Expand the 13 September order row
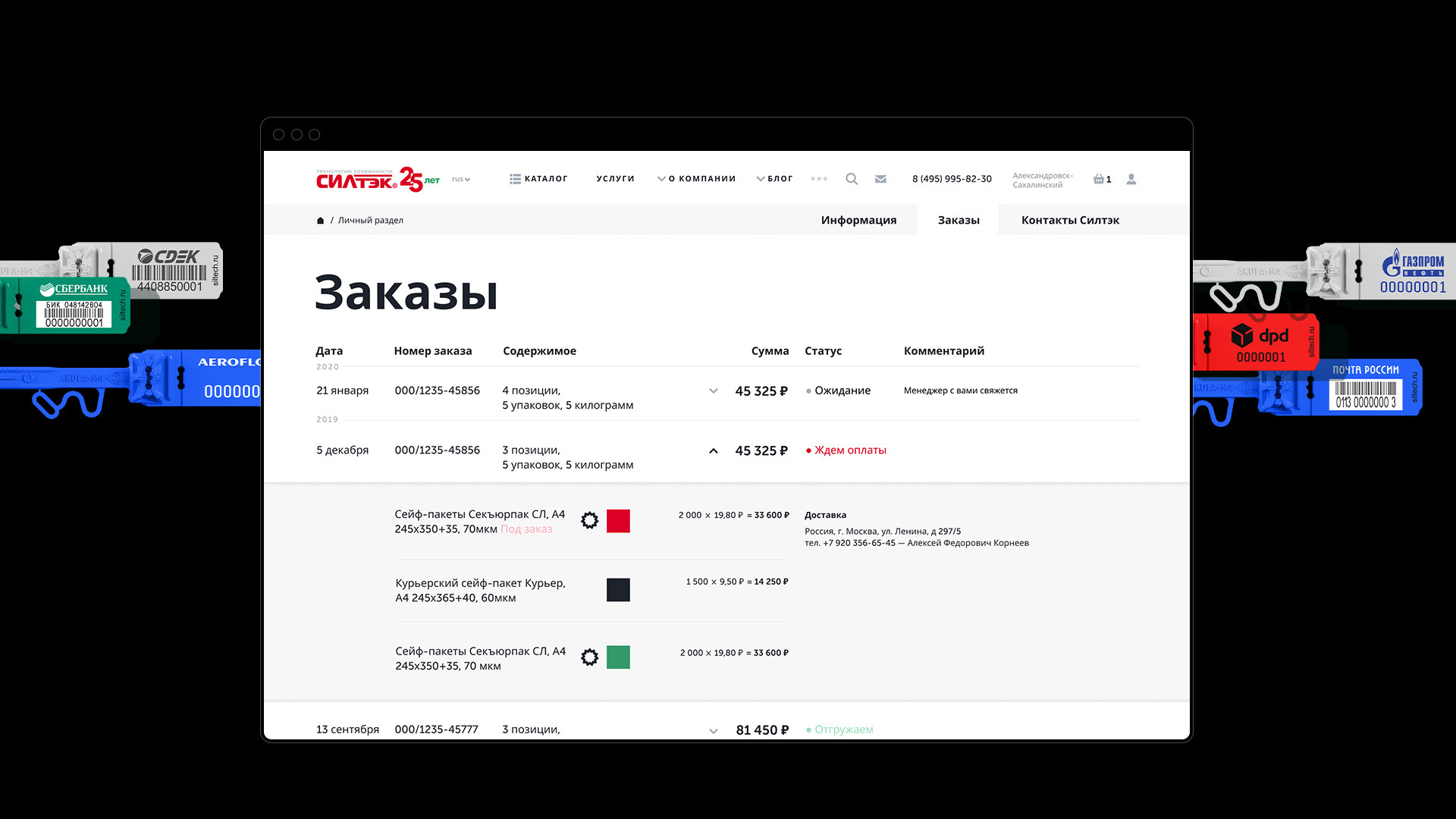 click(713, 731)
